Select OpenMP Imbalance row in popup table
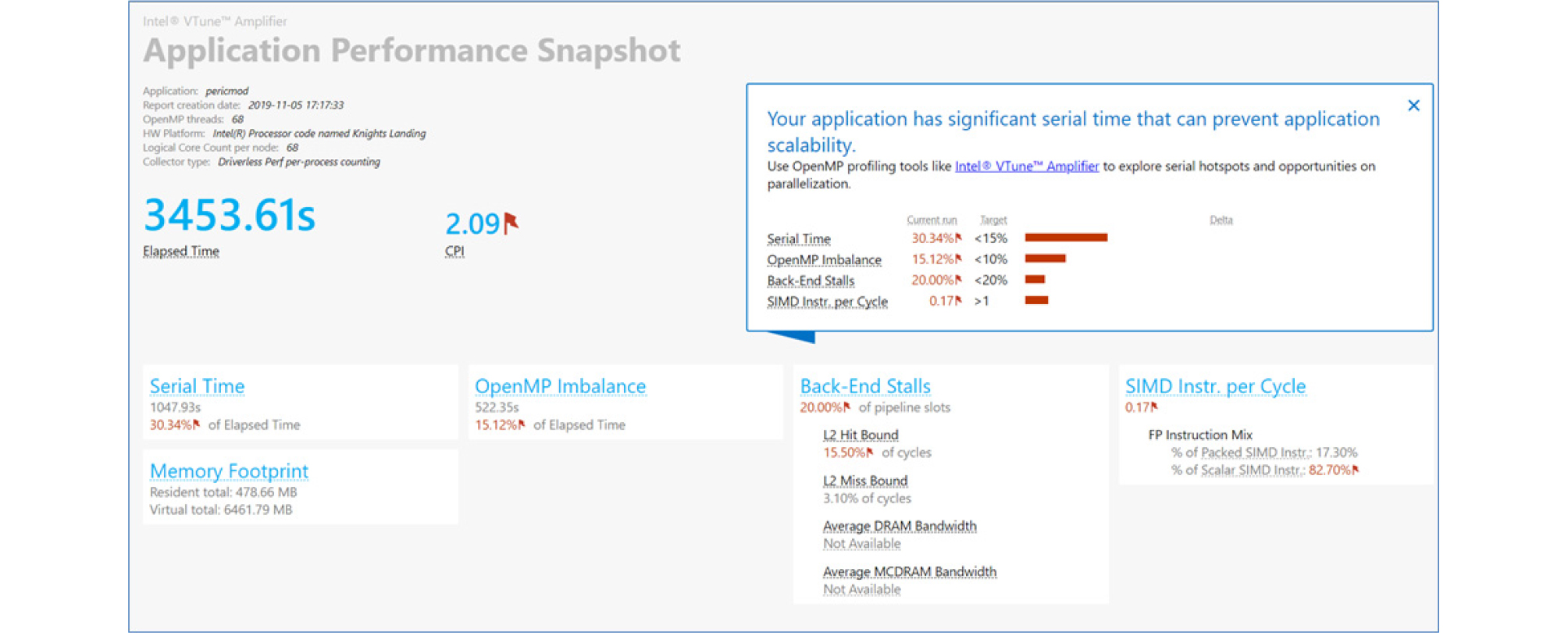1568x633 pixels. pos(824,260)
